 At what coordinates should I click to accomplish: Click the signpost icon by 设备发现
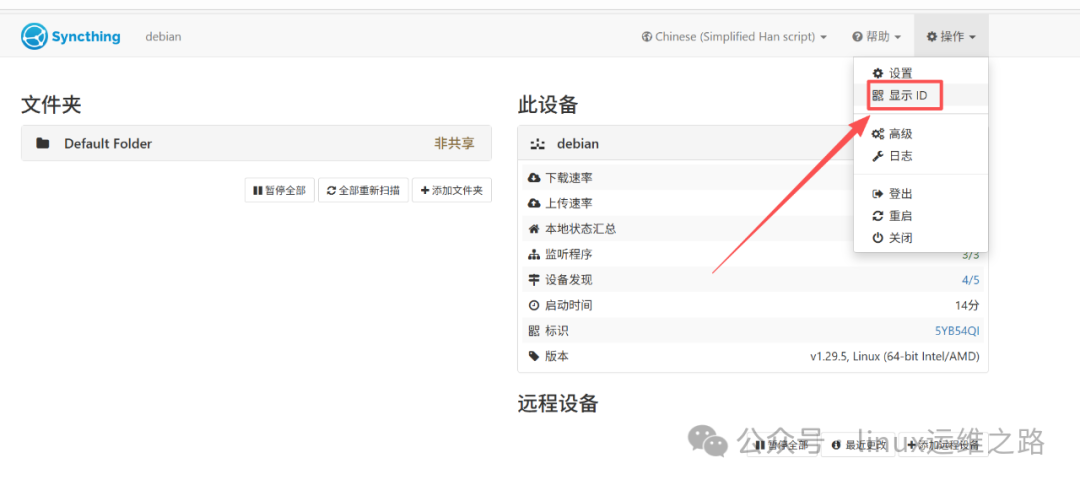534,280
